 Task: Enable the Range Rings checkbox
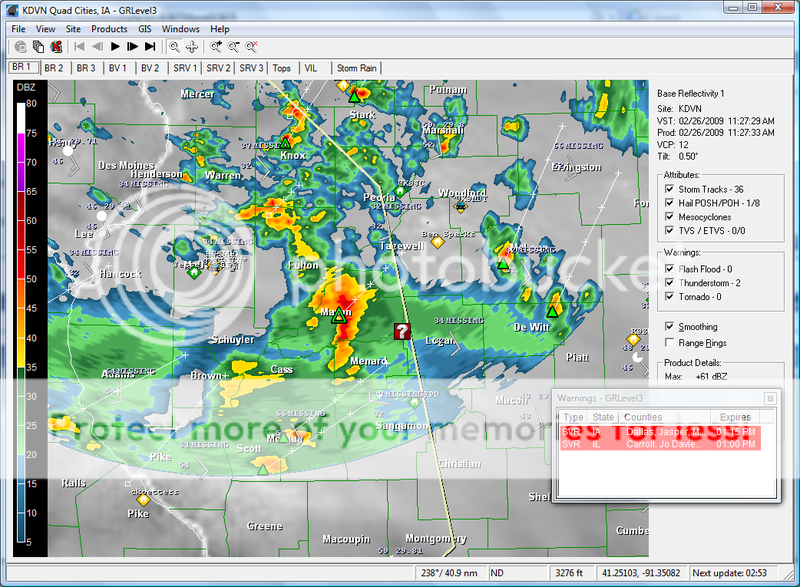click(x=669, y=343)
